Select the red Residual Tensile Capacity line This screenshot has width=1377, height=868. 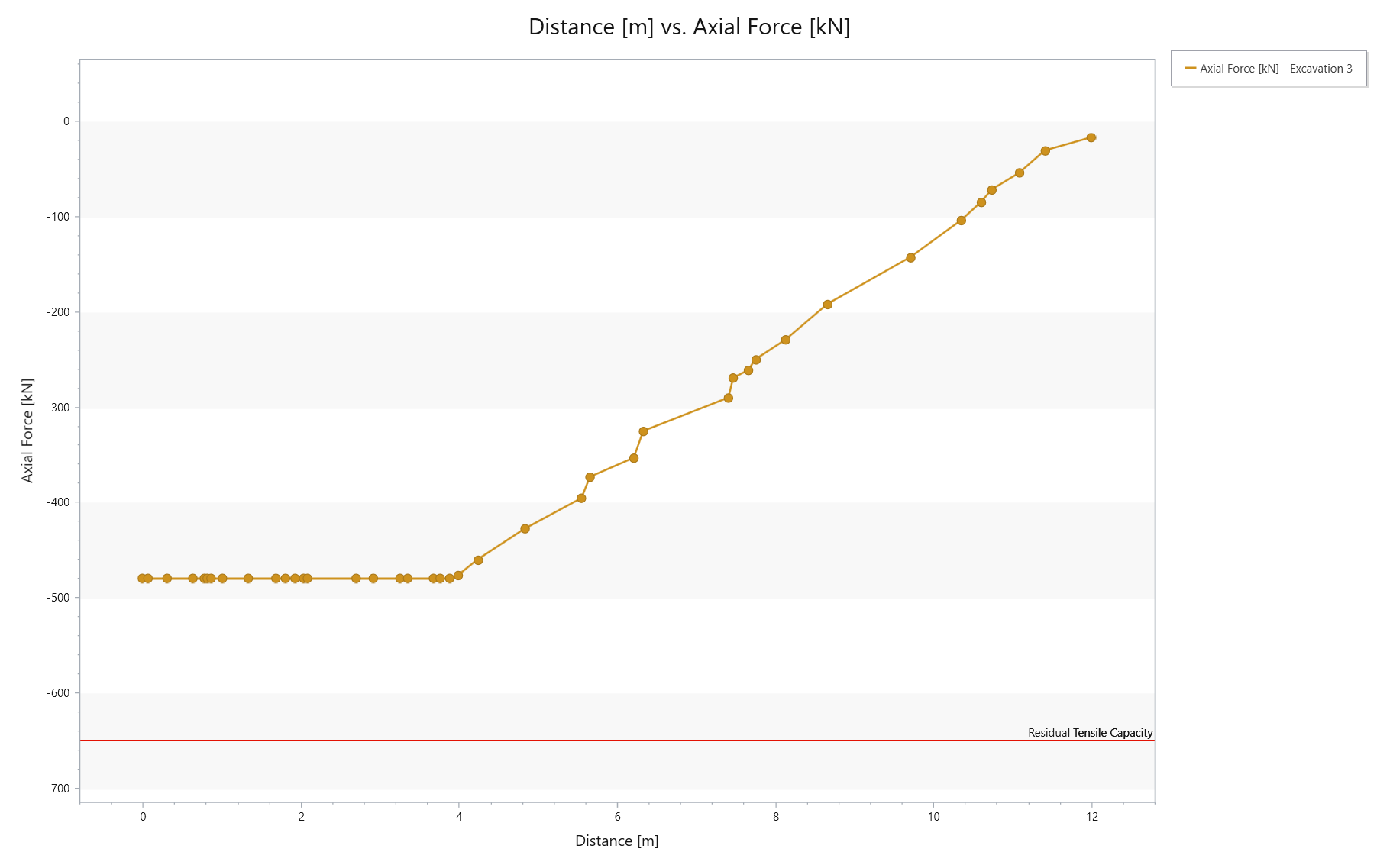[x=617, y=741]
